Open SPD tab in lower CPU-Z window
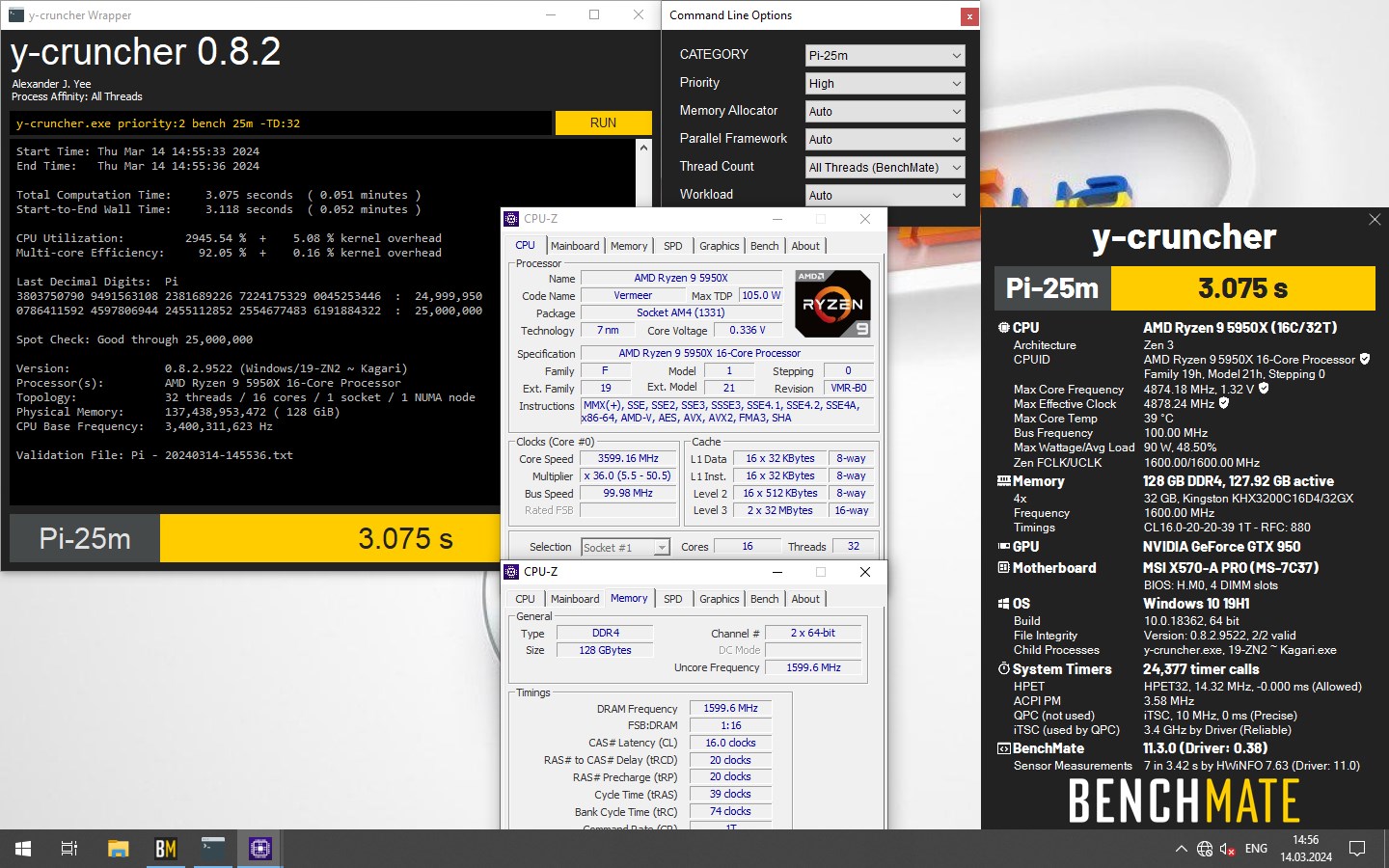Screen dimensions: 1389x868 (673, 599)
